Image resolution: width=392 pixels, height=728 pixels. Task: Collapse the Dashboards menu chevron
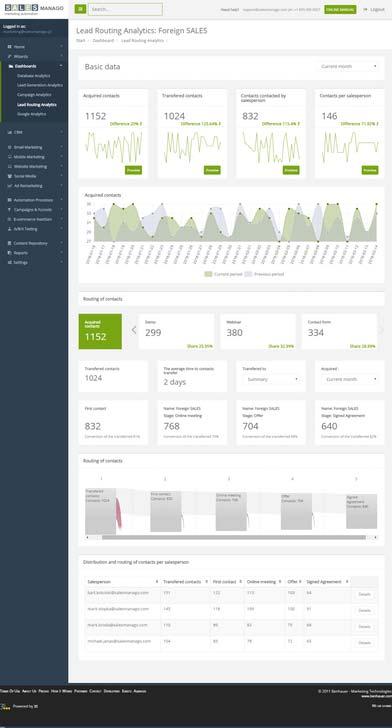pos(62,66)
